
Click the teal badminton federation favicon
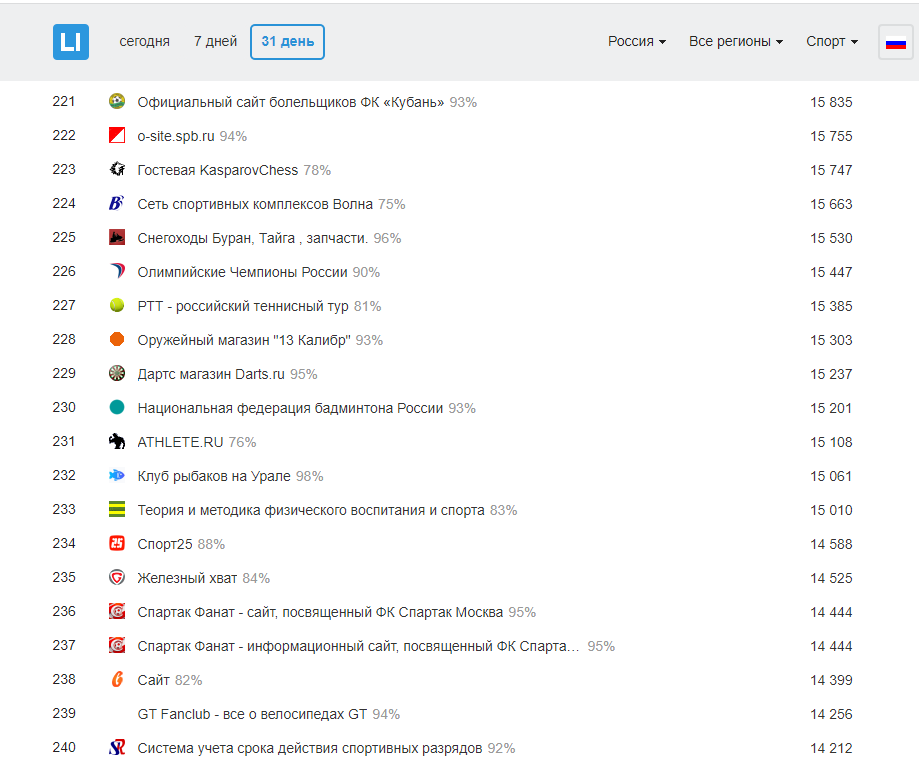pos(117,407)
